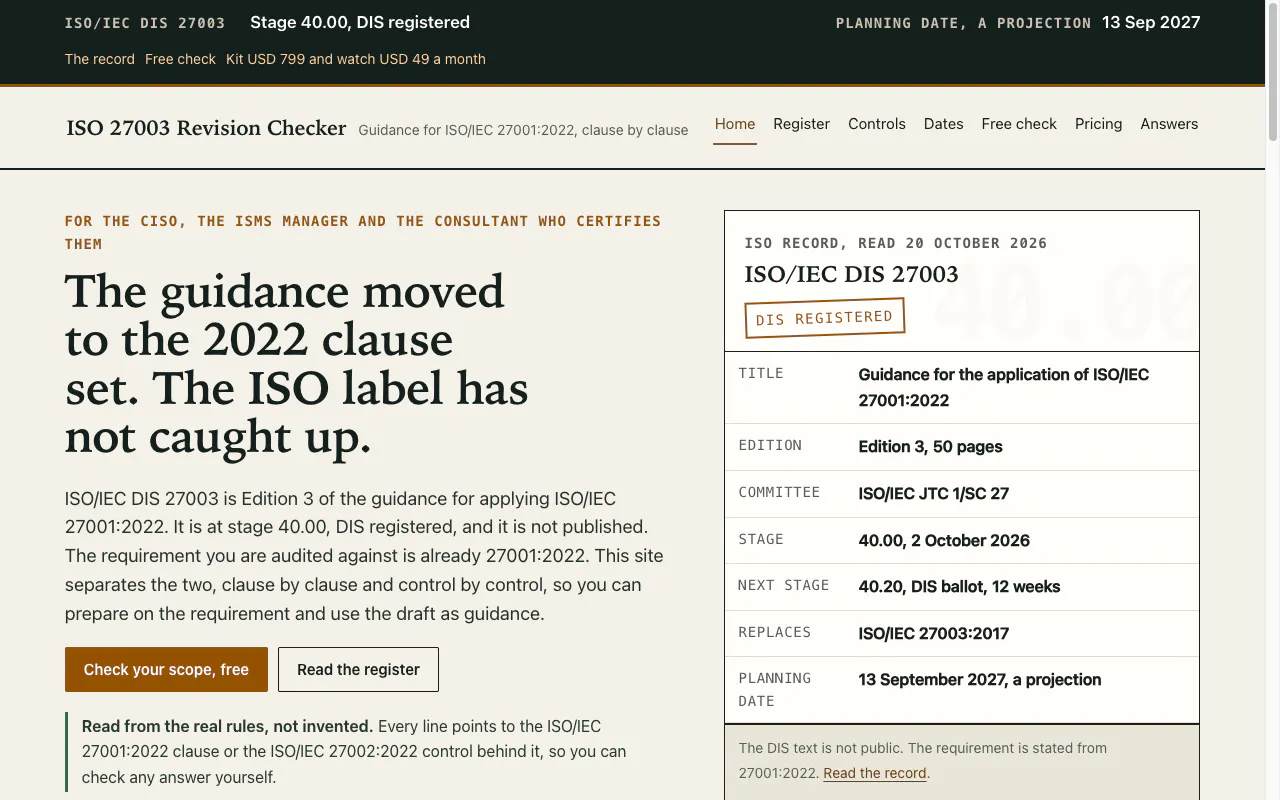Viewport: 1280px width, 800px height.
Task: Click the 'ISO/IEC 27003:2017' replaces value
Action: tap(933, 633)
